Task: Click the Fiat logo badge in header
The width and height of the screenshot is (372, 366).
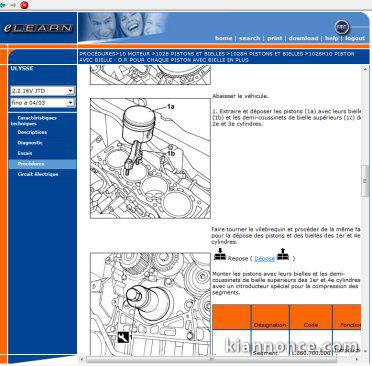Action: [342, 27]
